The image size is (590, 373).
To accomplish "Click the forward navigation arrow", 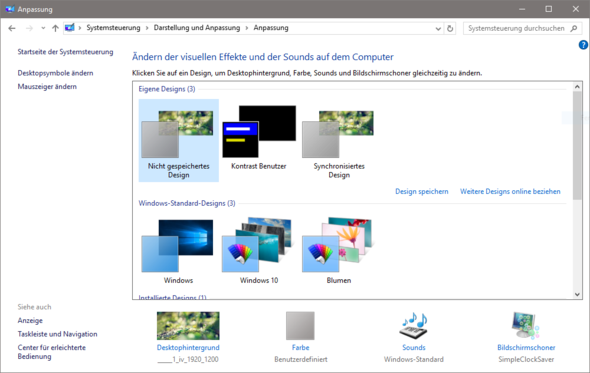I will click(29, 28).
